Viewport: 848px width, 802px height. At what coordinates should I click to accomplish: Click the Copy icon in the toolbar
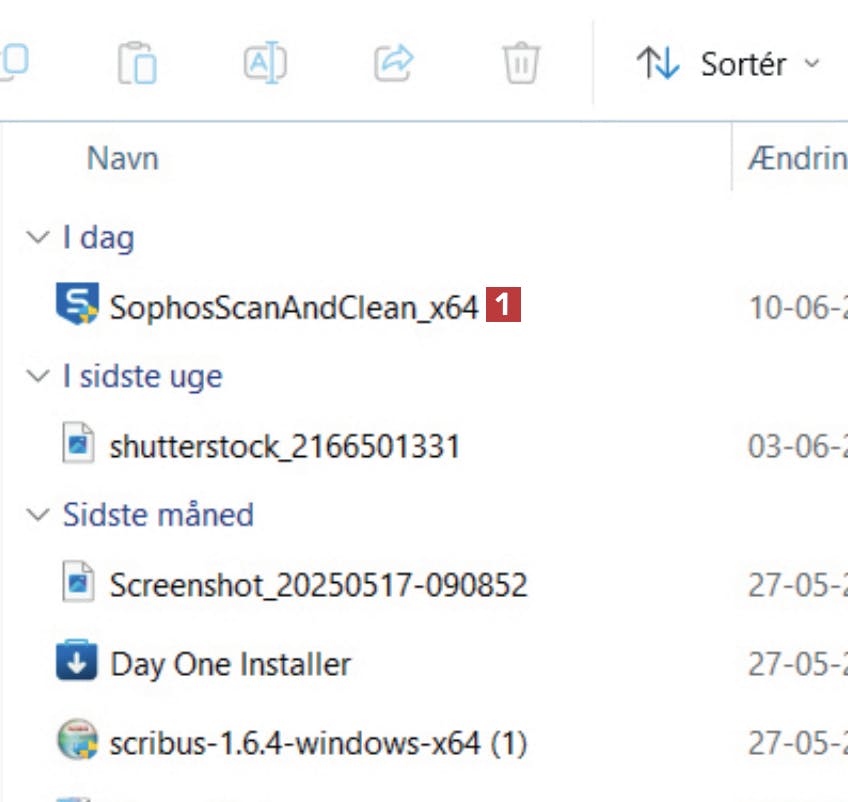[x=12, y=64]
